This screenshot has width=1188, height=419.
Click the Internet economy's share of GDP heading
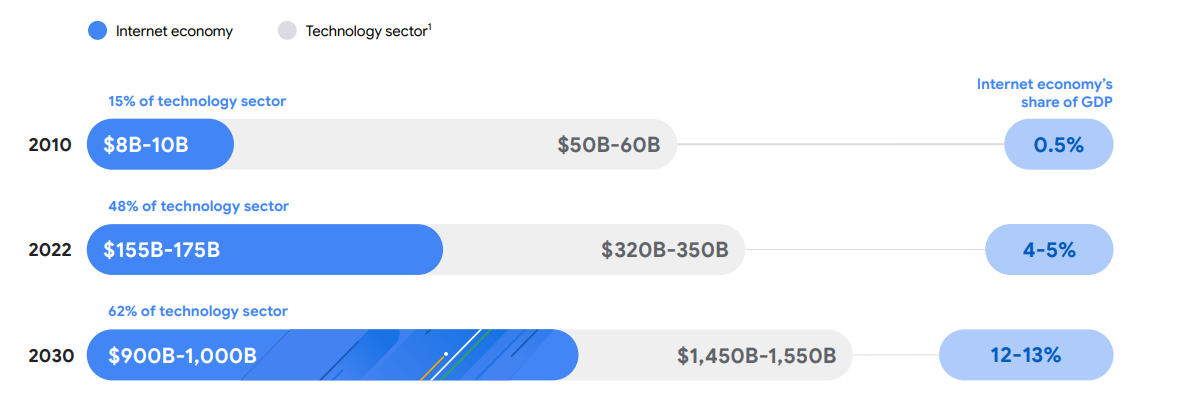[x=1044, y=92]
